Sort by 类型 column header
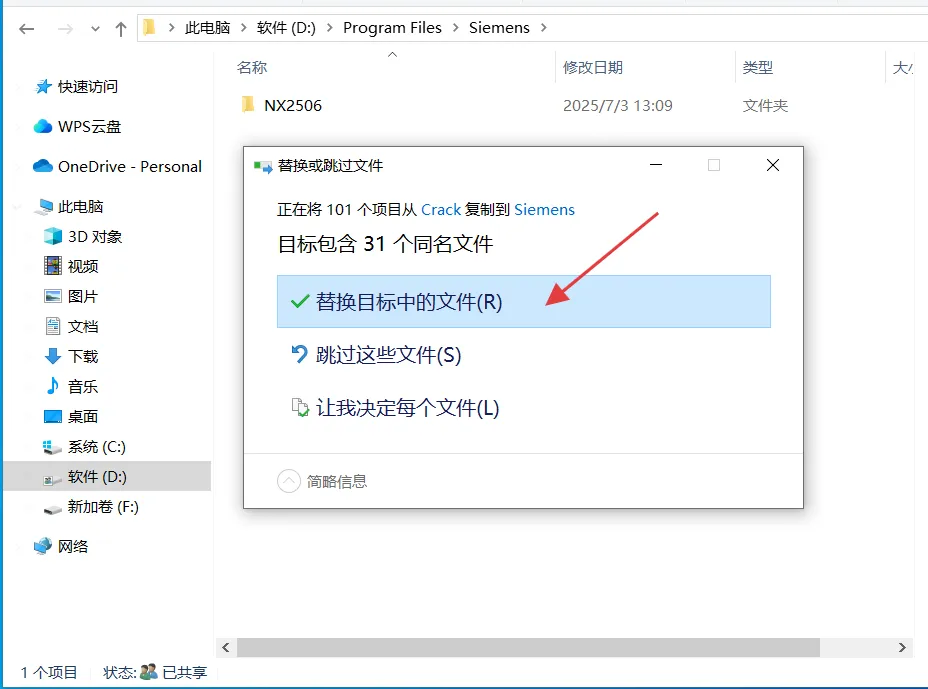928x689 pixels. 758,67
